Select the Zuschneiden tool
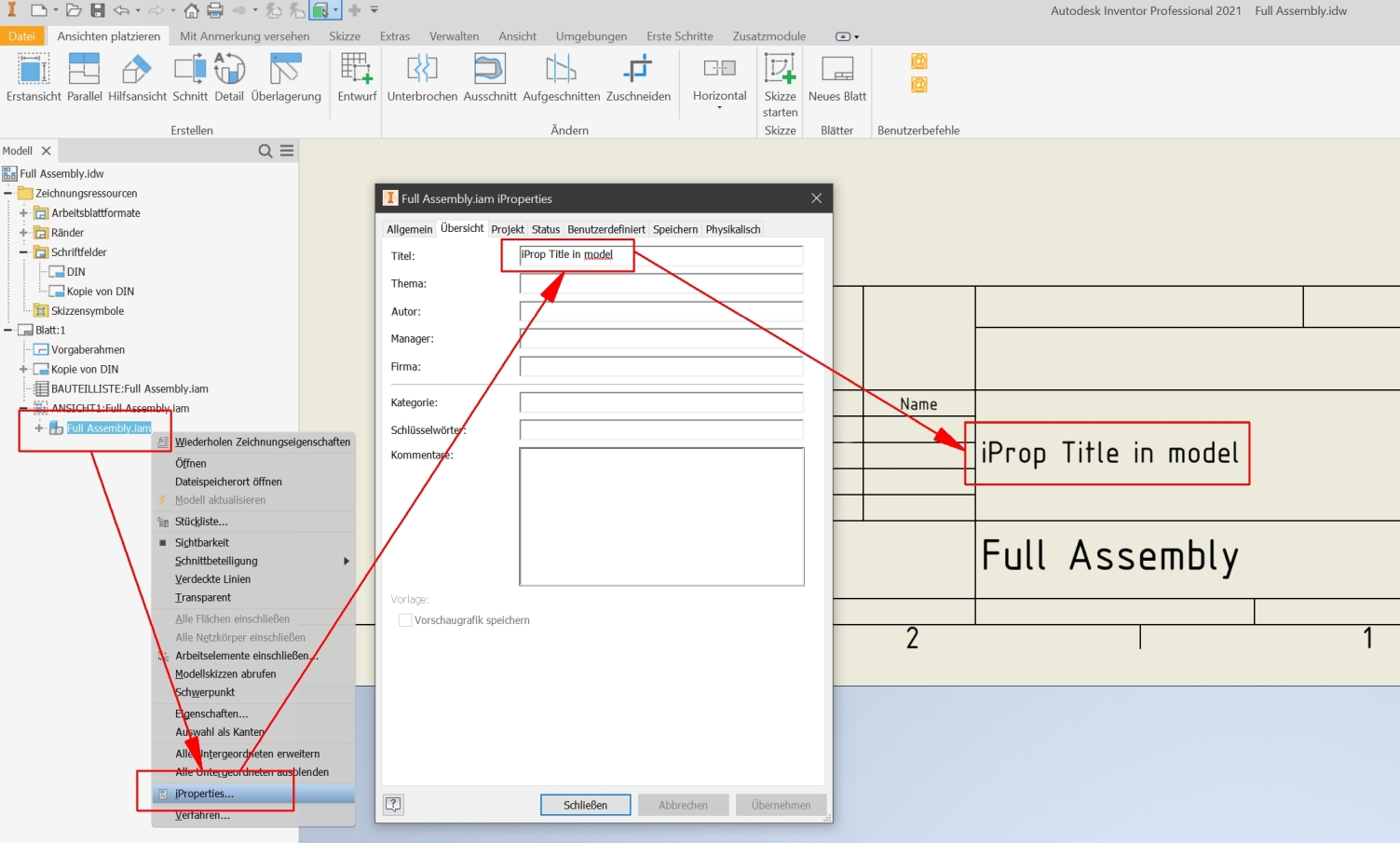The height and width of the screenshot is (843, 1400). 638,79
